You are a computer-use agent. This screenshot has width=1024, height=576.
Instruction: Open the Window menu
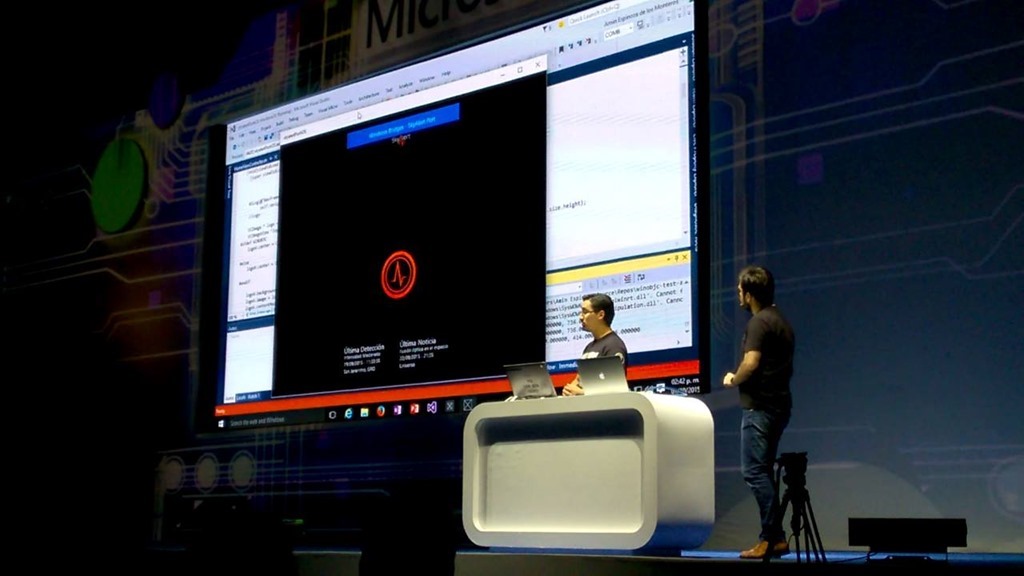coord(426,79)
